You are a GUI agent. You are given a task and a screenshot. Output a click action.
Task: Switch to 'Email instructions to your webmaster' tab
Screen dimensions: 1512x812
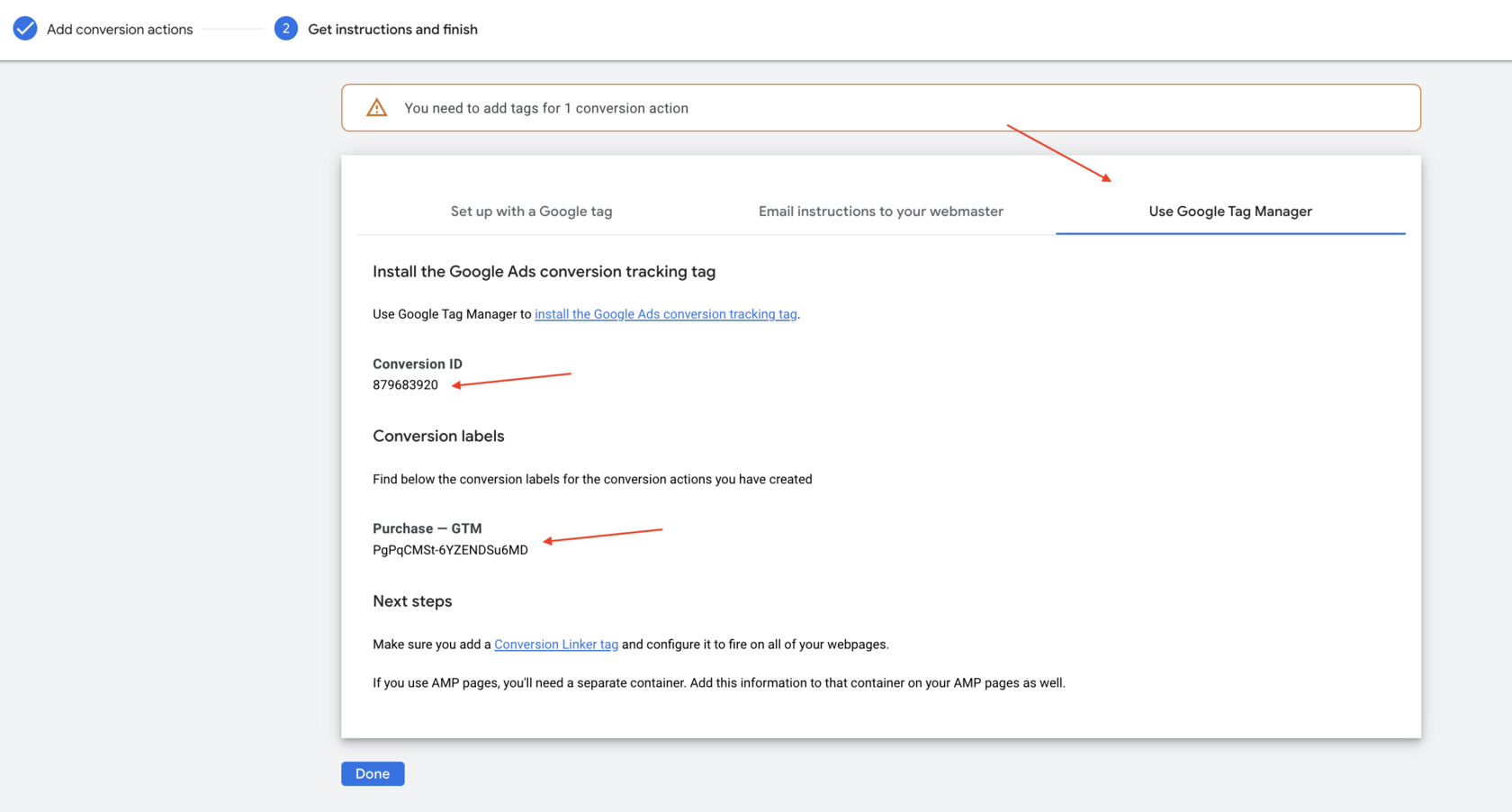coord(881,212)
